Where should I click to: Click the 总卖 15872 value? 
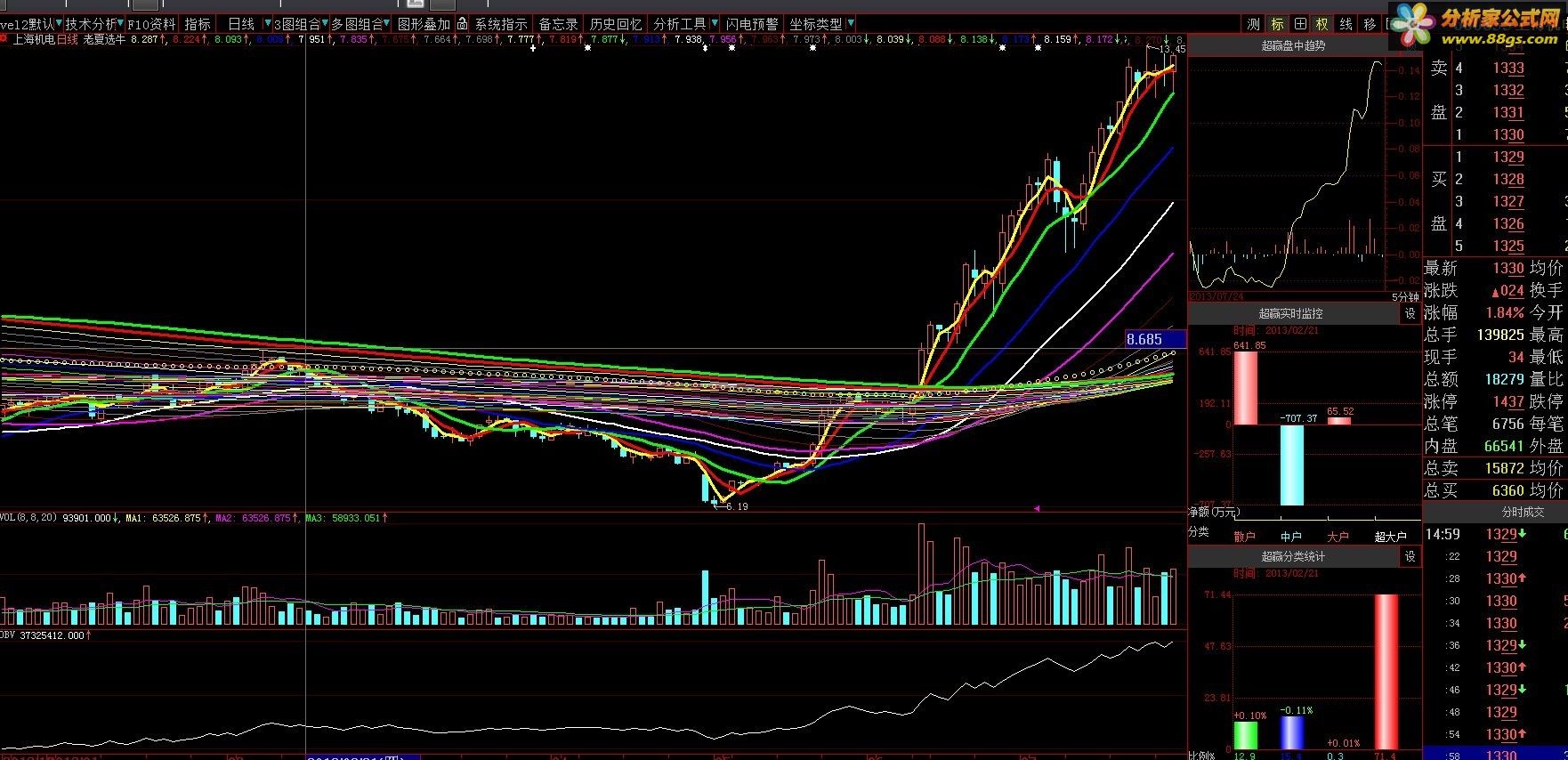1504,468
